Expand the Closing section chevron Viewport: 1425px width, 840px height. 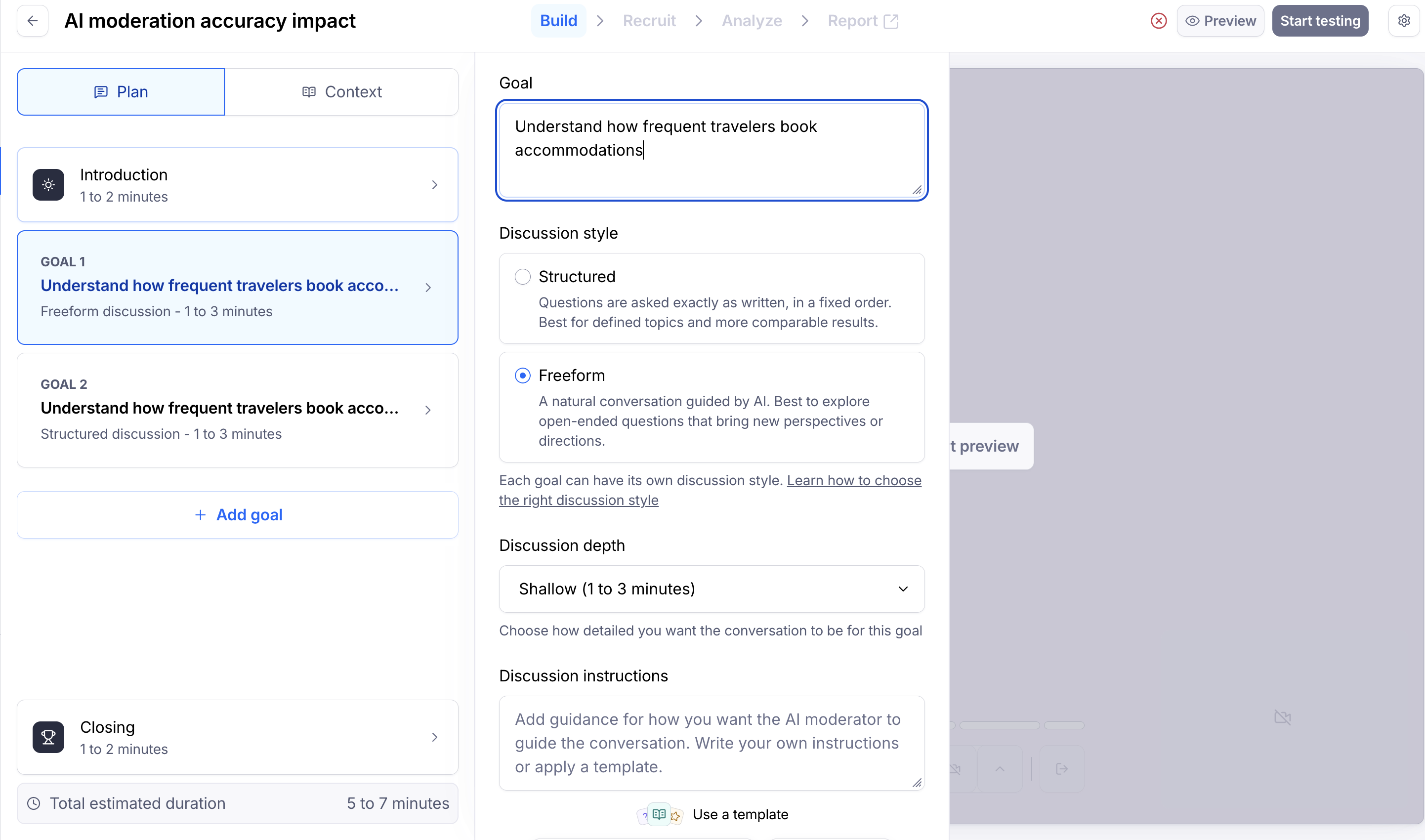coord(435,737)
